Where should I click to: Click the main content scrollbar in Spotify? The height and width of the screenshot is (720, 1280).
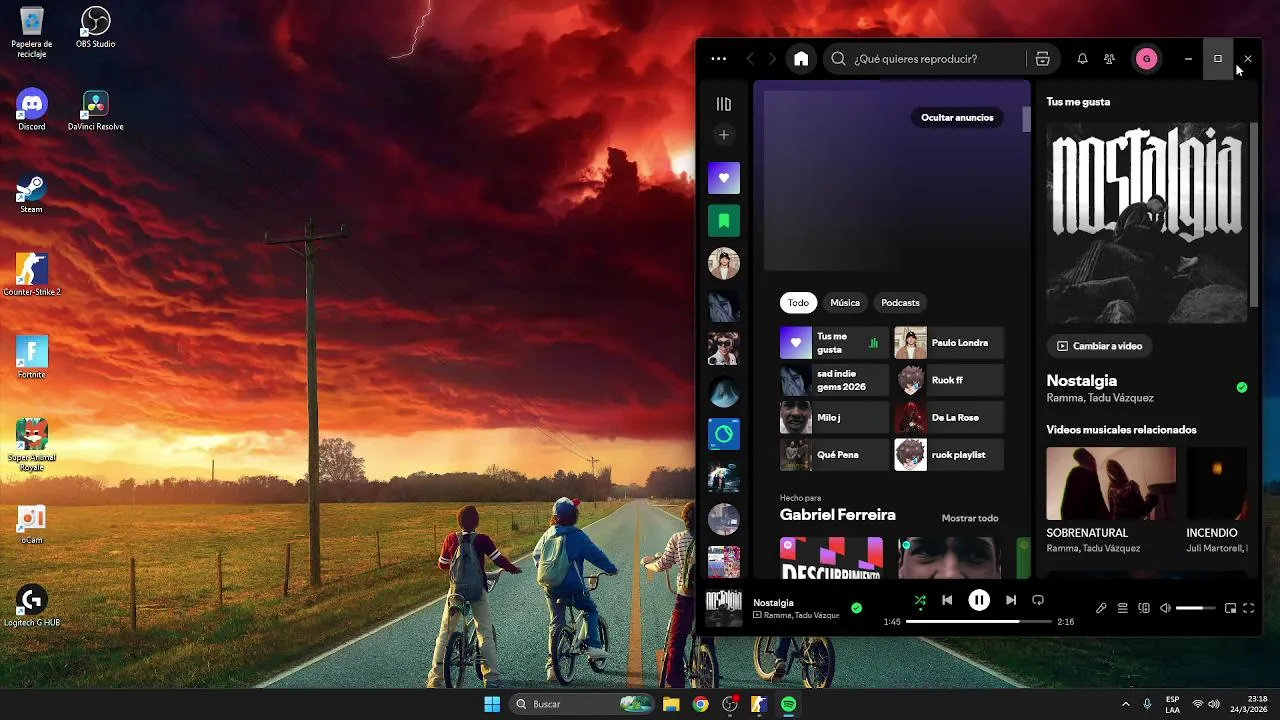tap(1026, 120)
